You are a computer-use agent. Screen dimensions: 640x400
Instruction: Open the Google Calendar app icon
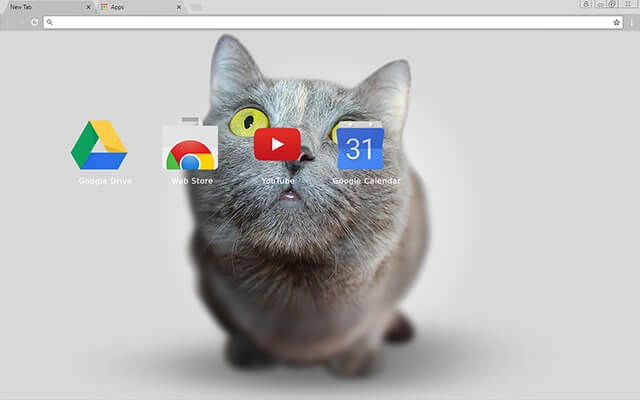360,146
